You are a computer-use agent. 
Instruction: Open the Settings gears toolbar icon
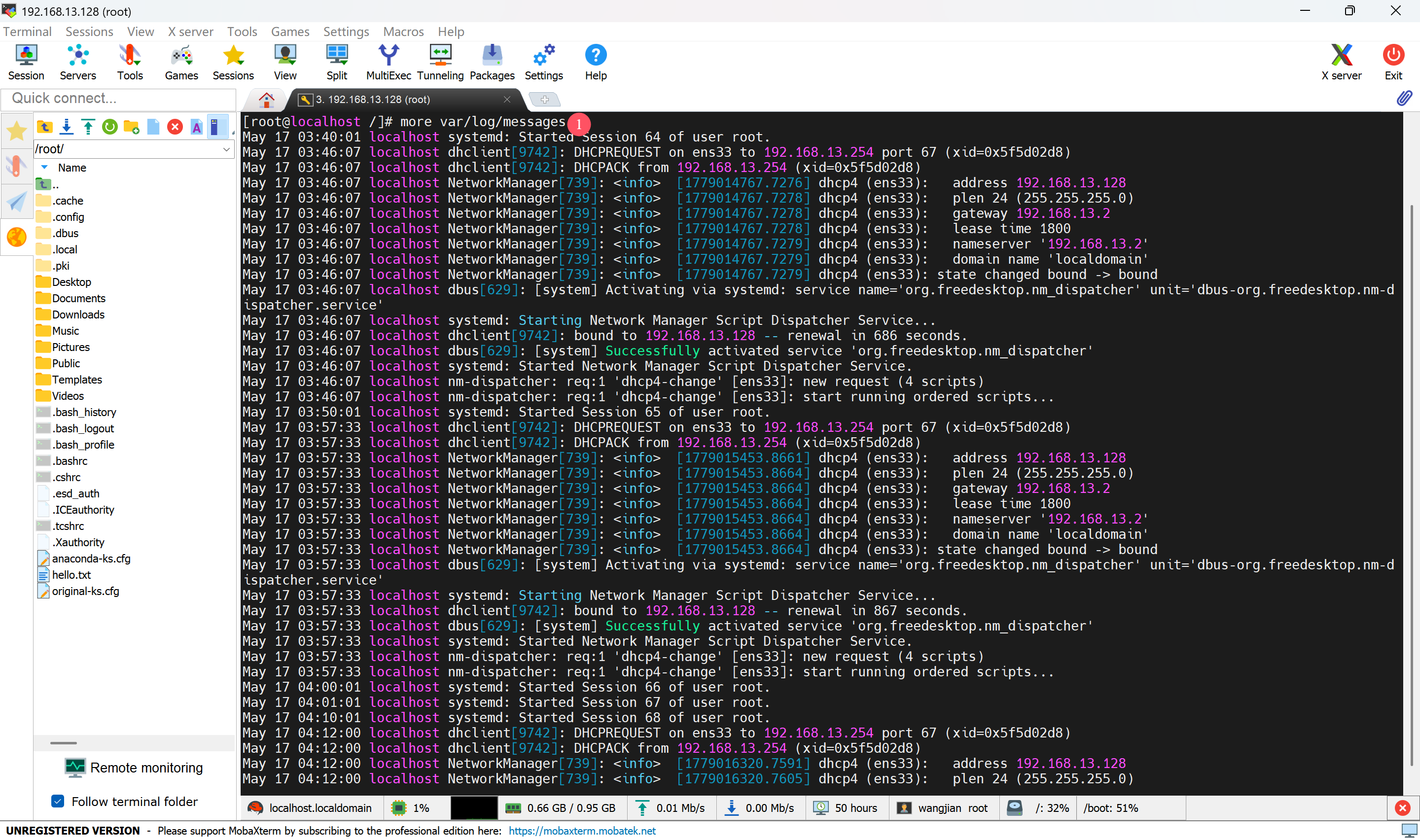click(x=544, y=62)
